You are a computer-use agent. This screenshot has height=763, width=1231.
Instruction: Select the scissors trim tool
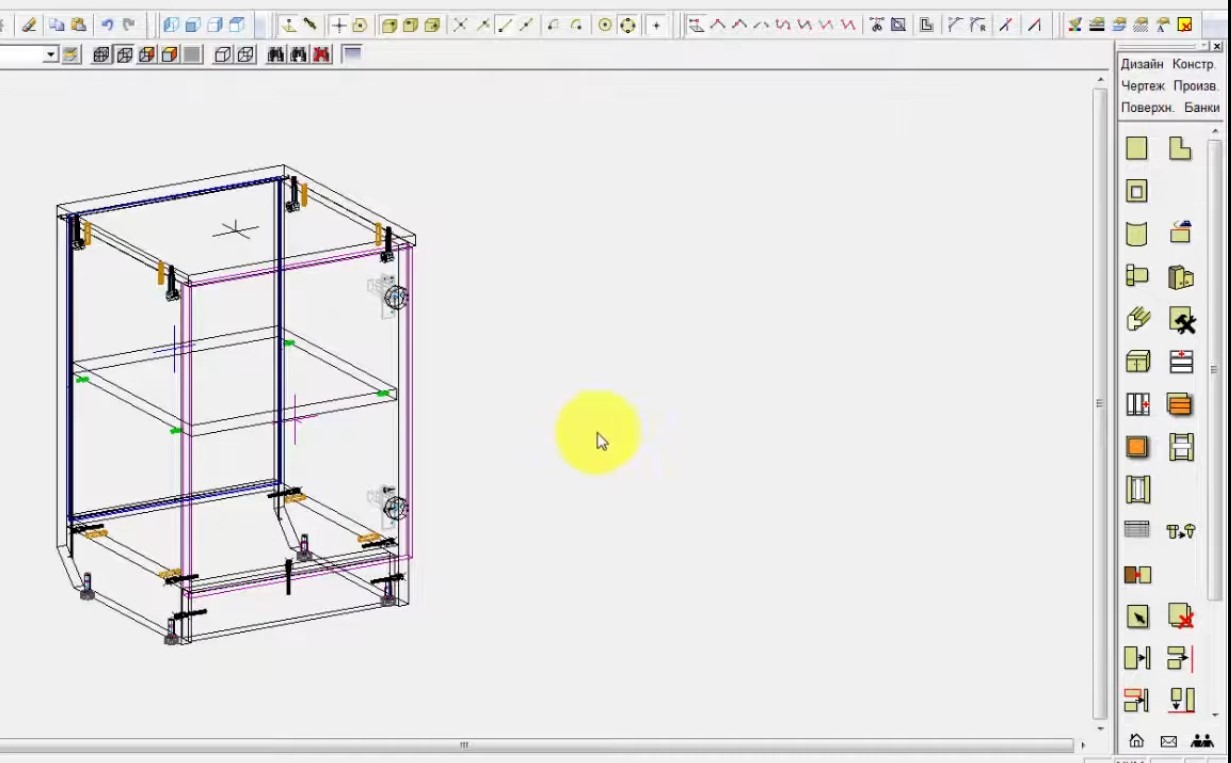(876, 25)
